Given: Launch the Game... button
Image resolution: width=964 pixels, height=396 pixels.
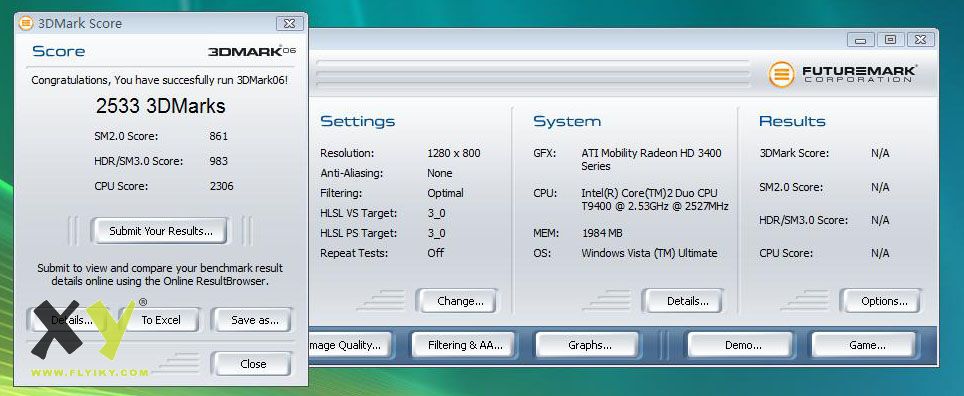Looking at the screenshot, I should (x=863, y=345).
